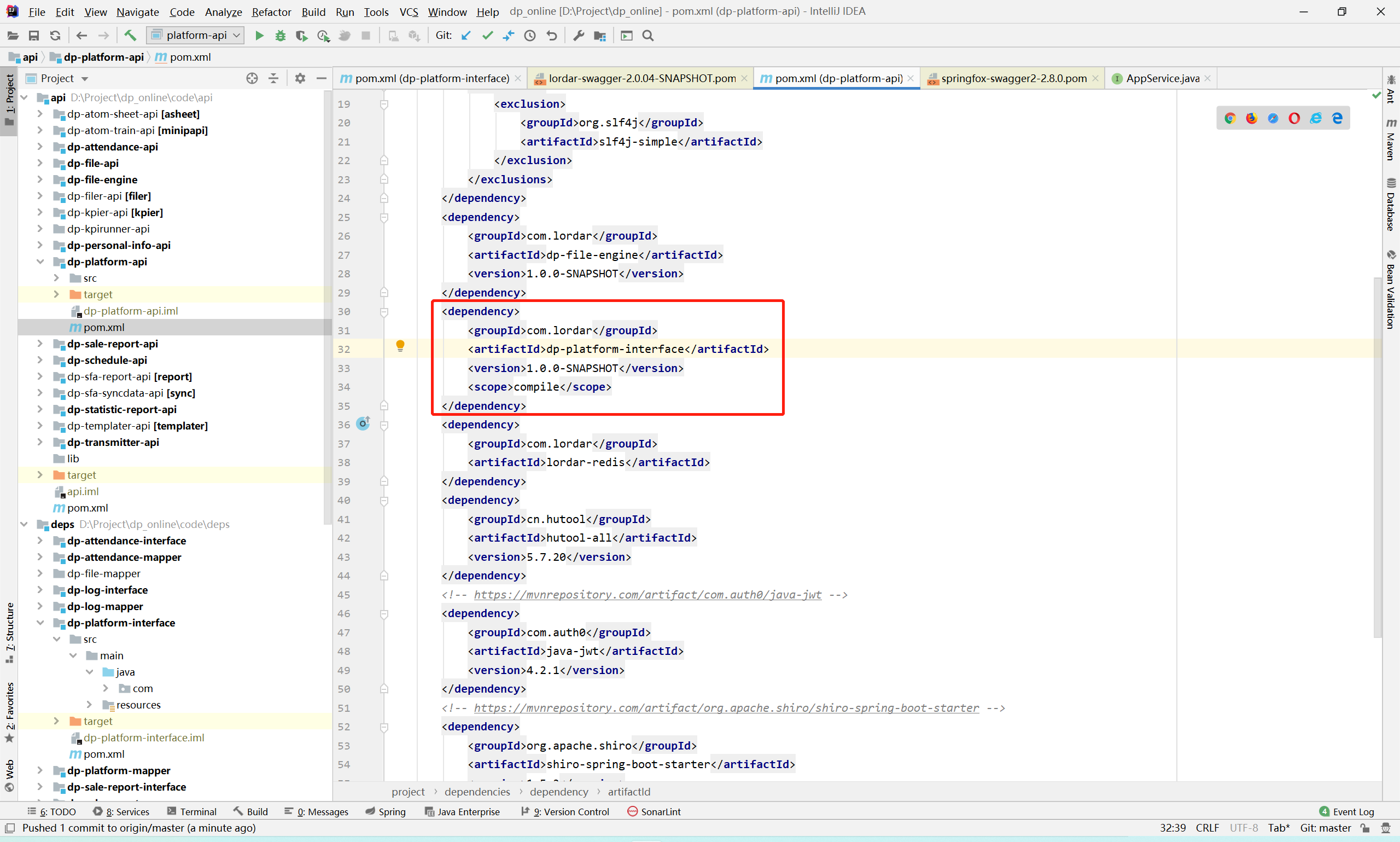
Task: Switch to springfox-swagger2-2.8.0.pom tab
Action: point(1013,78)
